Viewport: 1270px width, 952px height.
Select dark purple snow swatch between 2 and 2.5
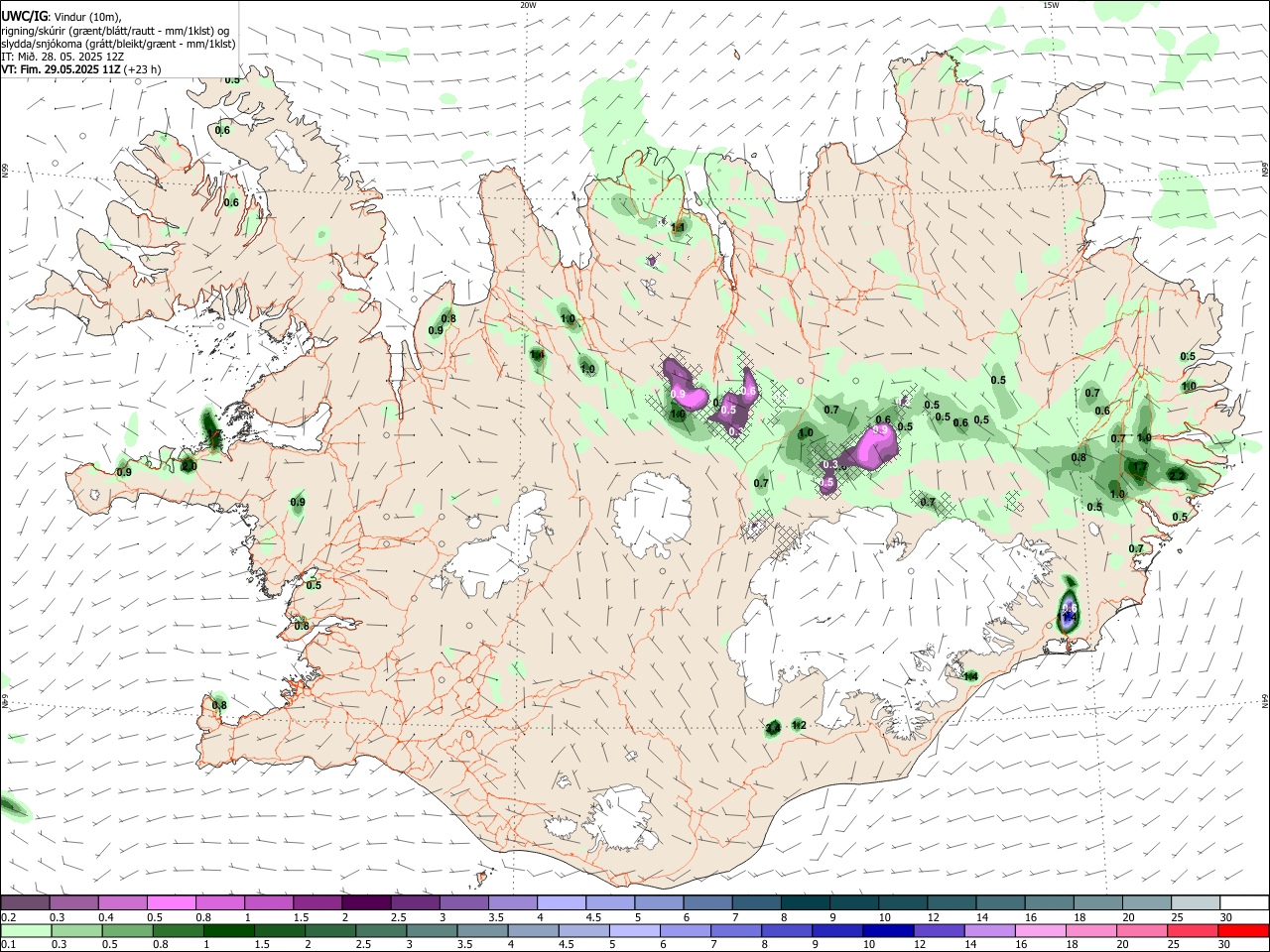click(x=366, y=902)
